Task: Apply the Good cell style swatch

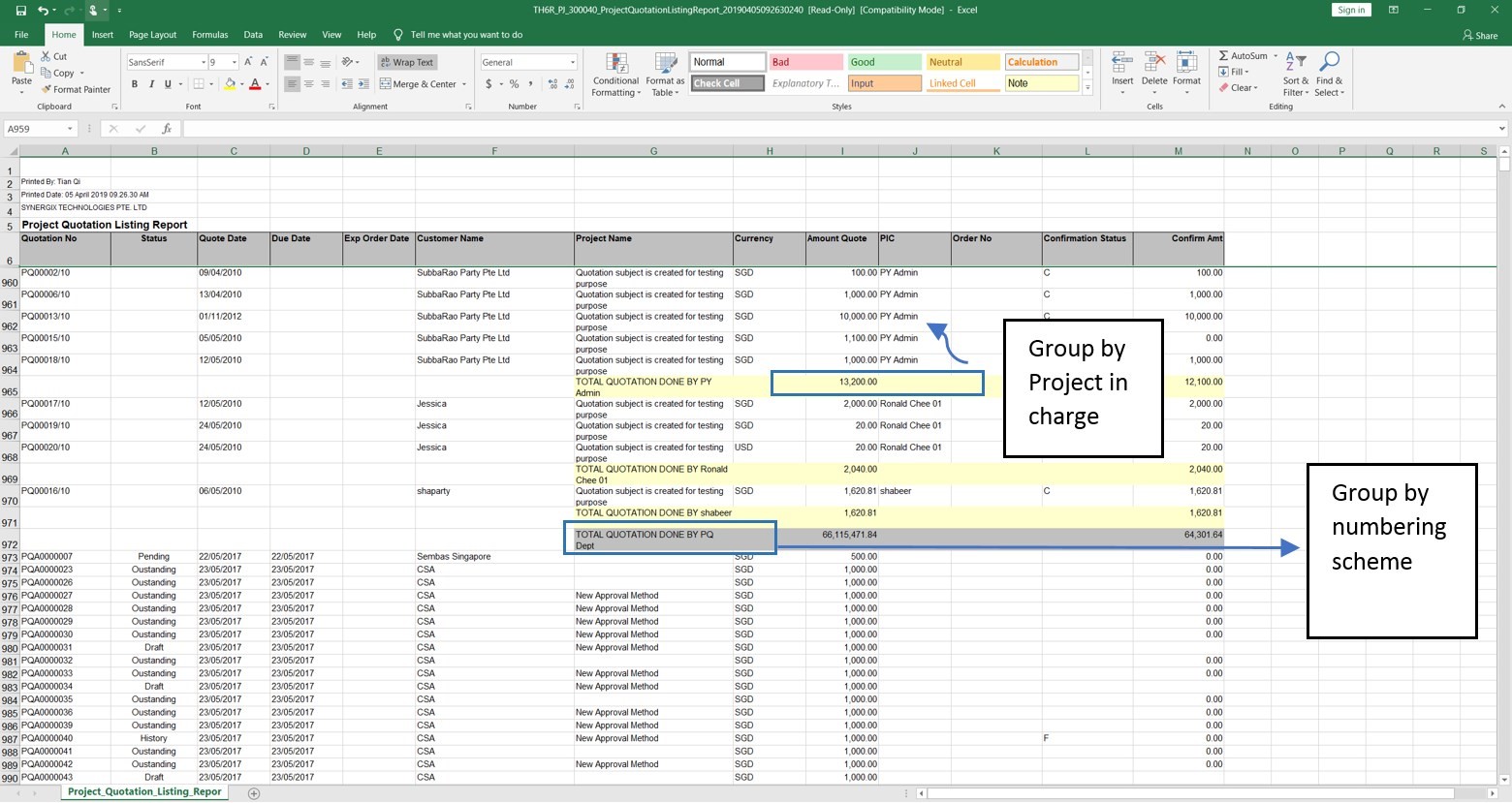Action: (x=884, y=62)
